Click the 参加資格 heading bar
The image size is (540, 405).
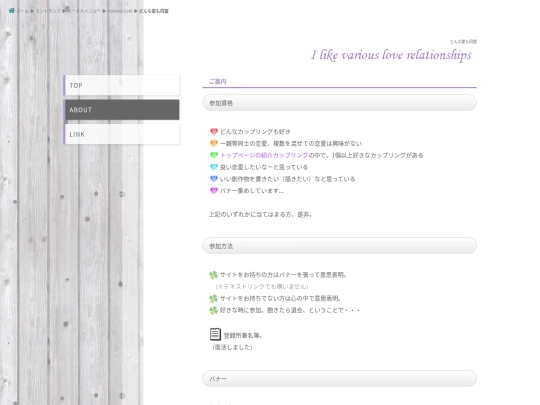pyautogui.click(x=340, y=103)
